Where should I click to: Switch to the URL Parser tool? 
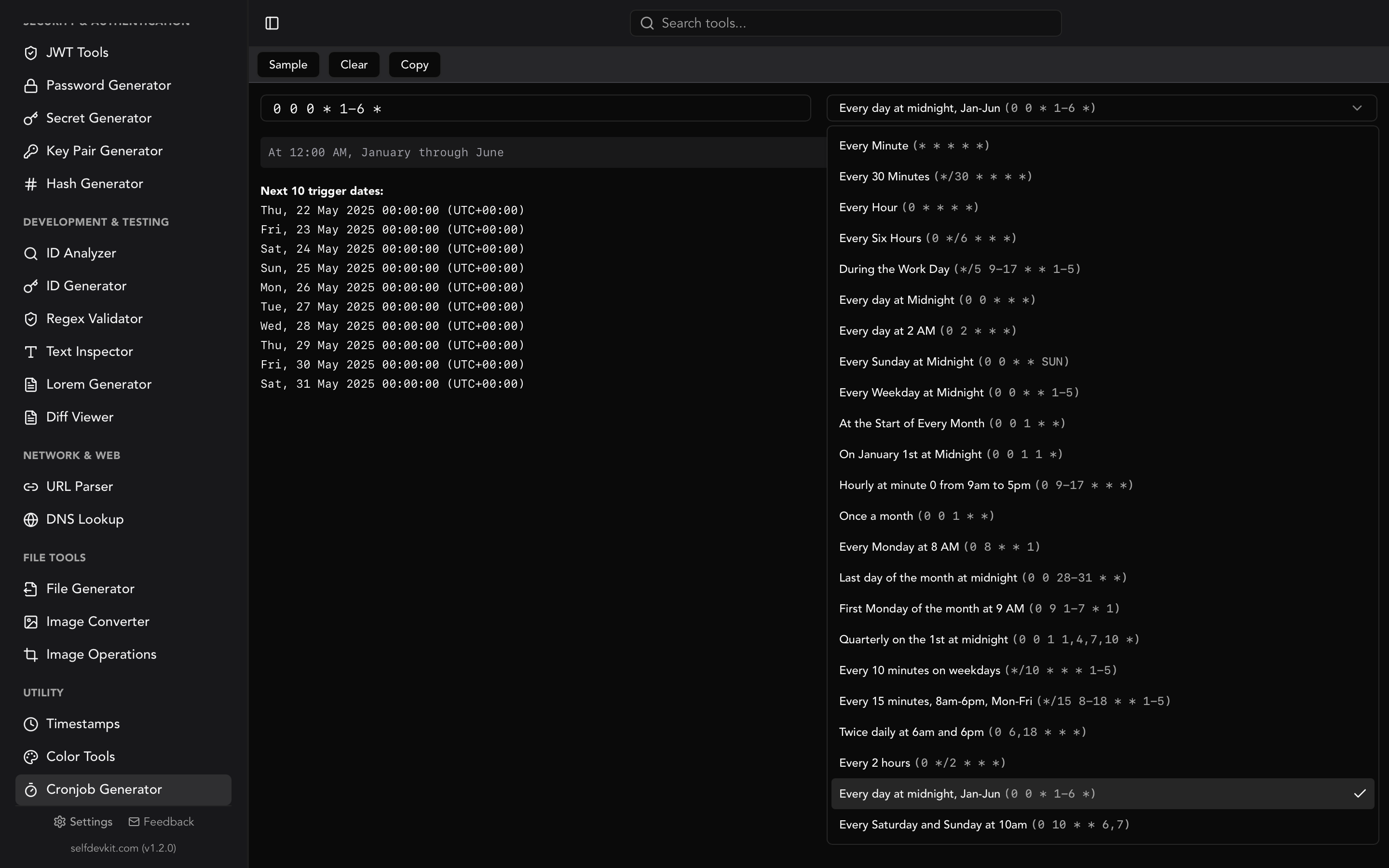pos(80,486)
